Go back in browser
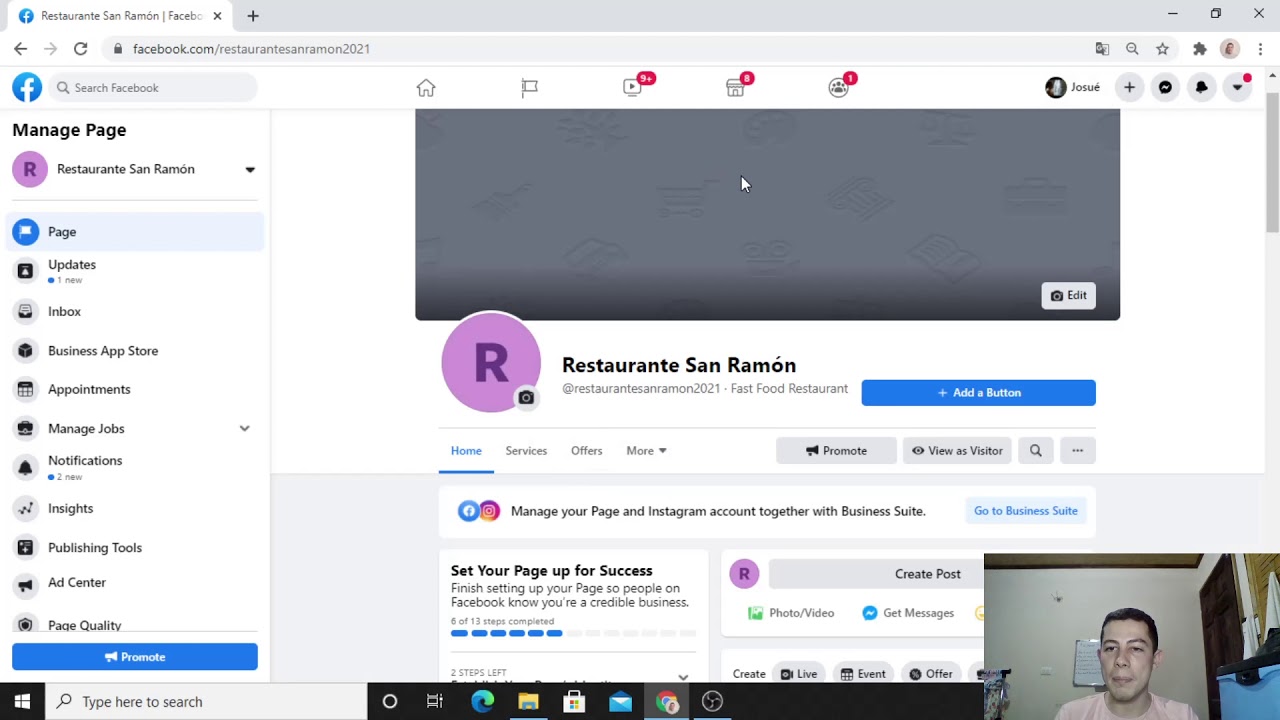Image resolution: width=1280 pixels, height=720 pixels. click(x=20, y=49)
